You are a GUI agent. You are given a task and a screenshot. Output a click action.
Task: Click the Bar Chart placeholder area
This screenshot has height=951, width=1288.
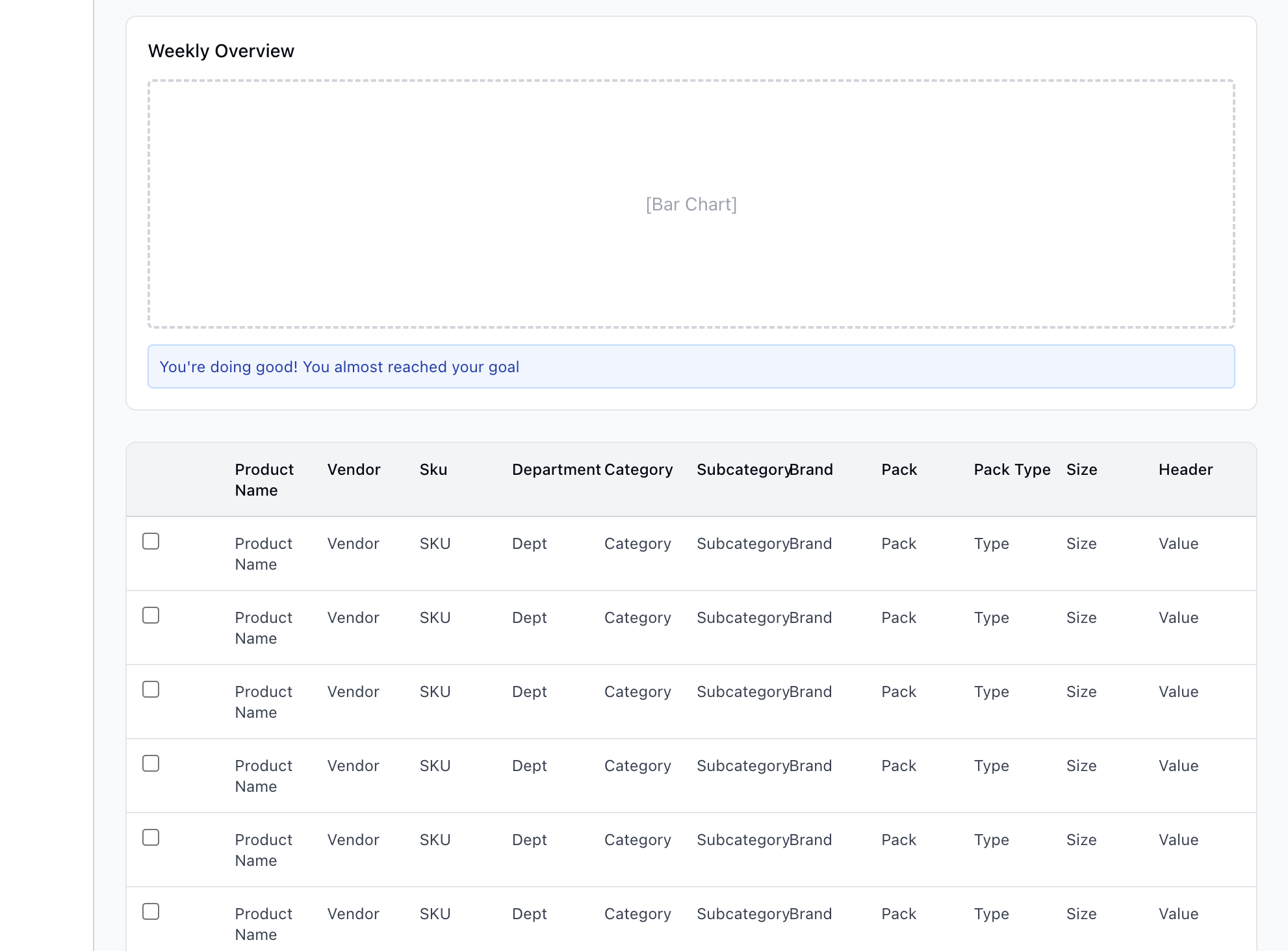pos(691,204)
